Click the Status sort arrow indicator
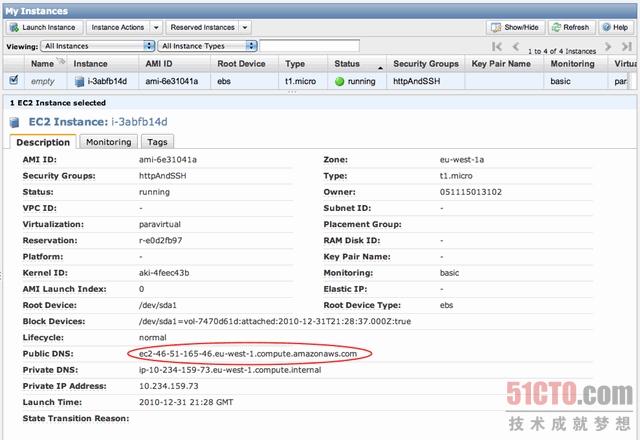640x440 pixels. [380, 68]
